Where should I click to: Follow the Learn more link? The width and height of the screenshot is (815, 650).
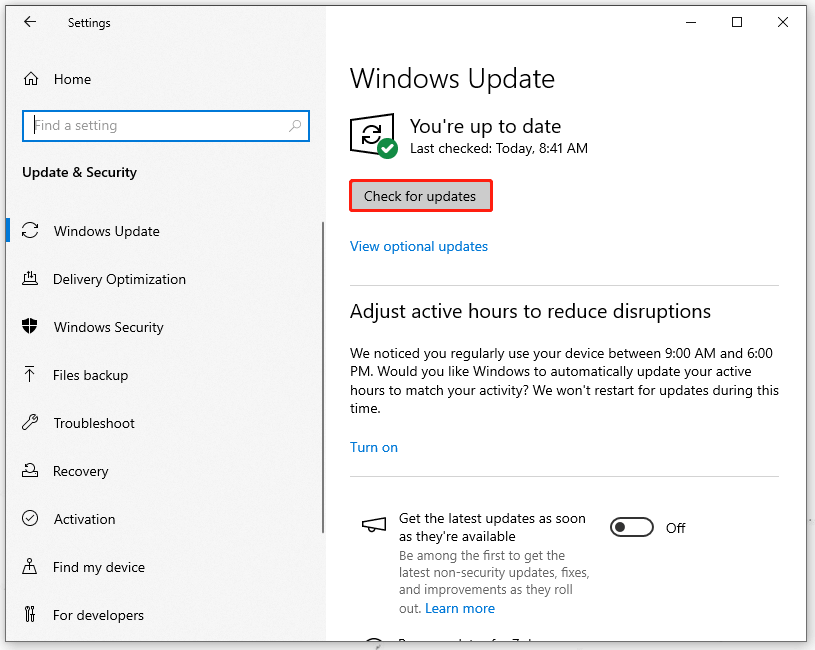(x=460, y=608)
